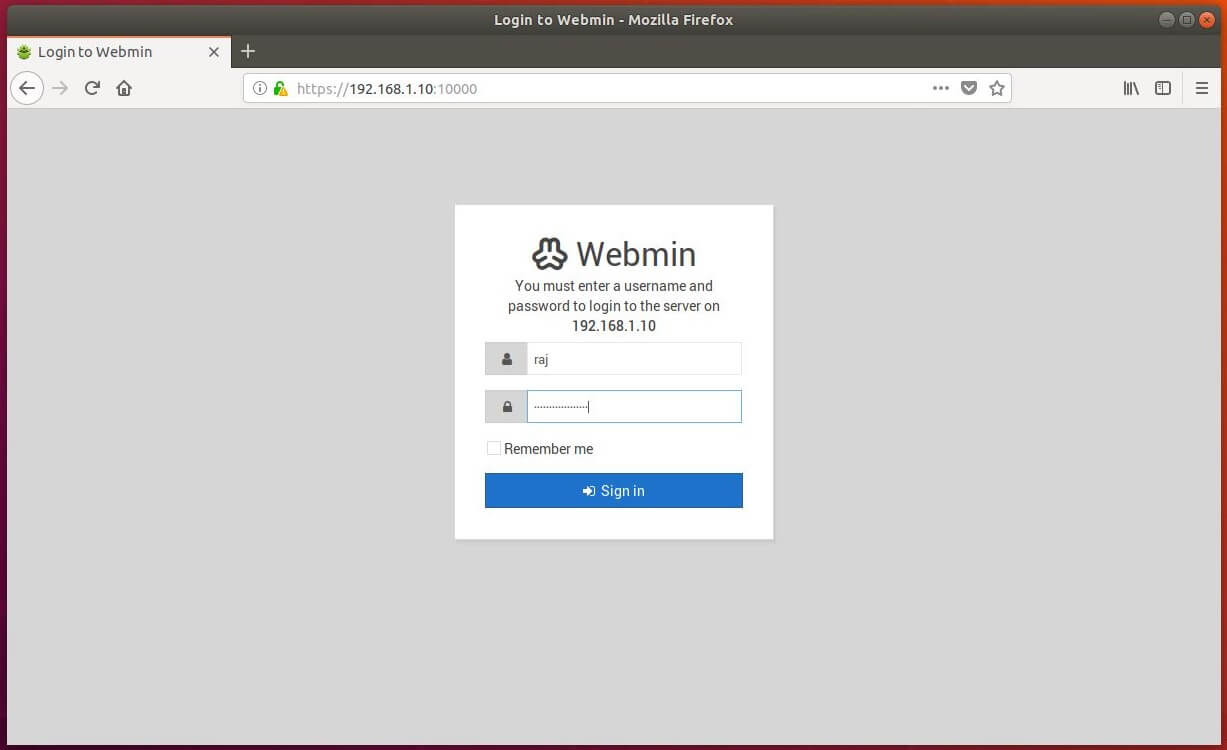Open the Firefox home page icon
This screenshot has height=750, width=1227.
[124, 88]
